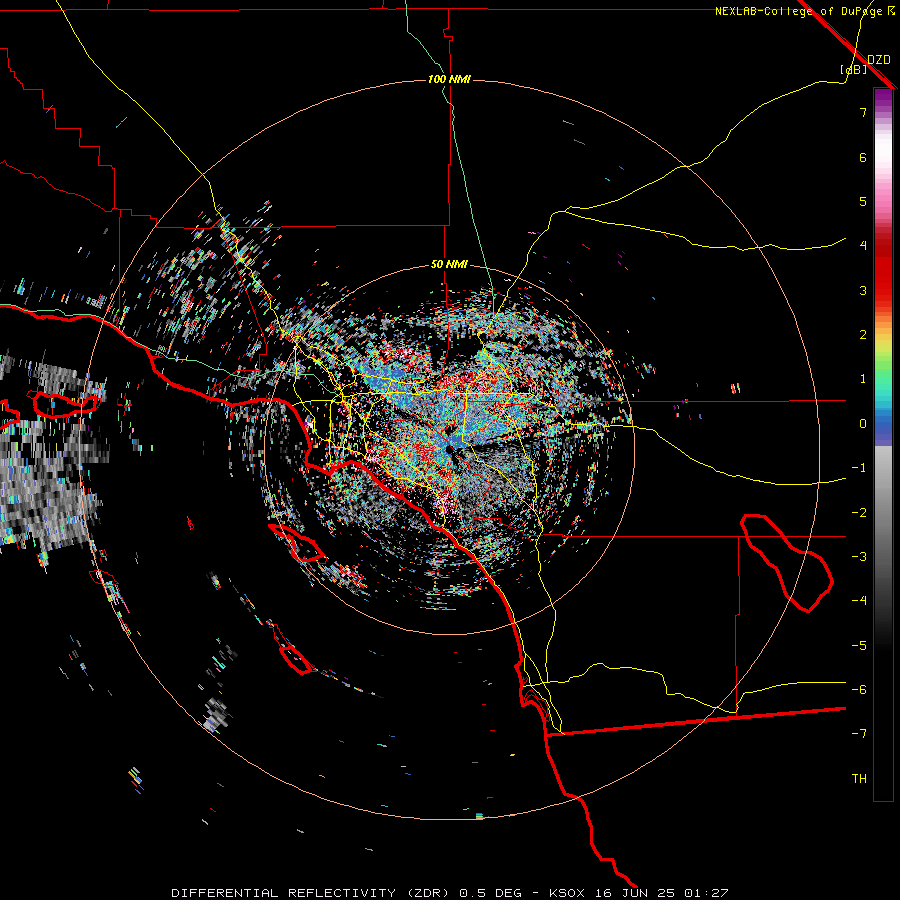Image resolution: width=900 pixels, height=900 pixels.
Task: Click the 3 value on the color scale
Action: [x=863, y=290]
